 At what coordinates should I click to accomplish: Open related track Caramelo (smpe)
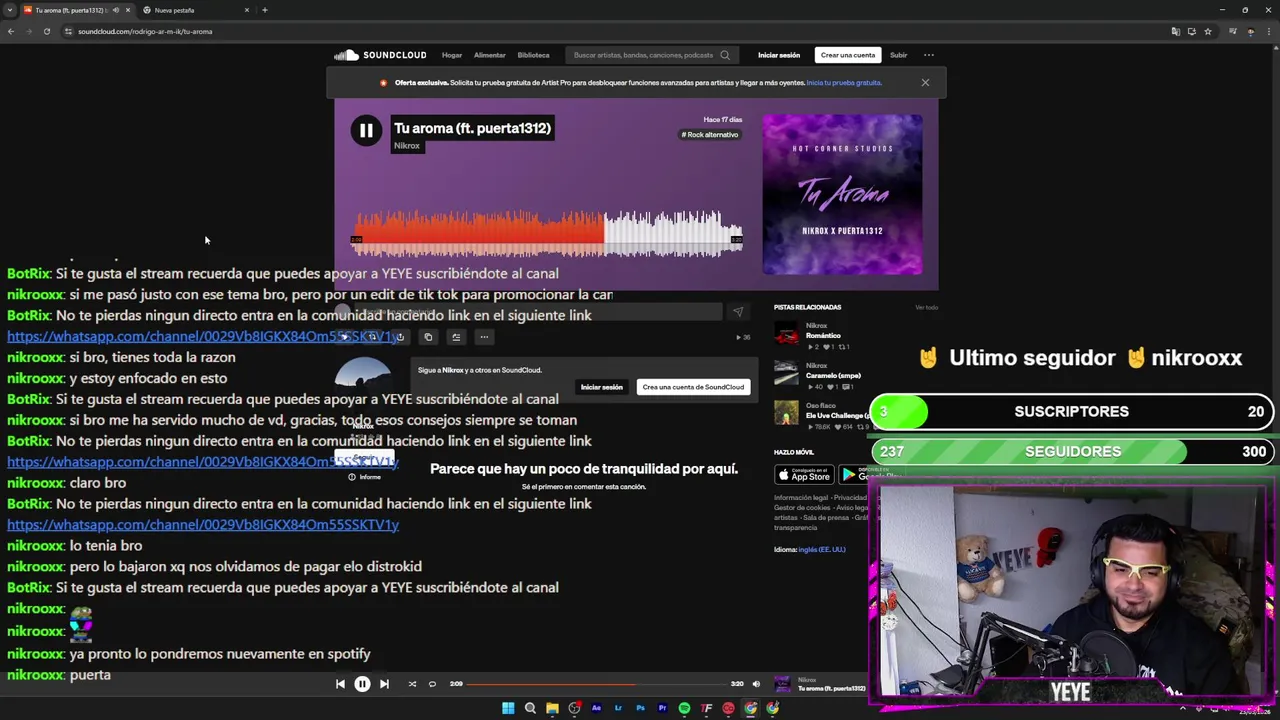pos(833,376)
